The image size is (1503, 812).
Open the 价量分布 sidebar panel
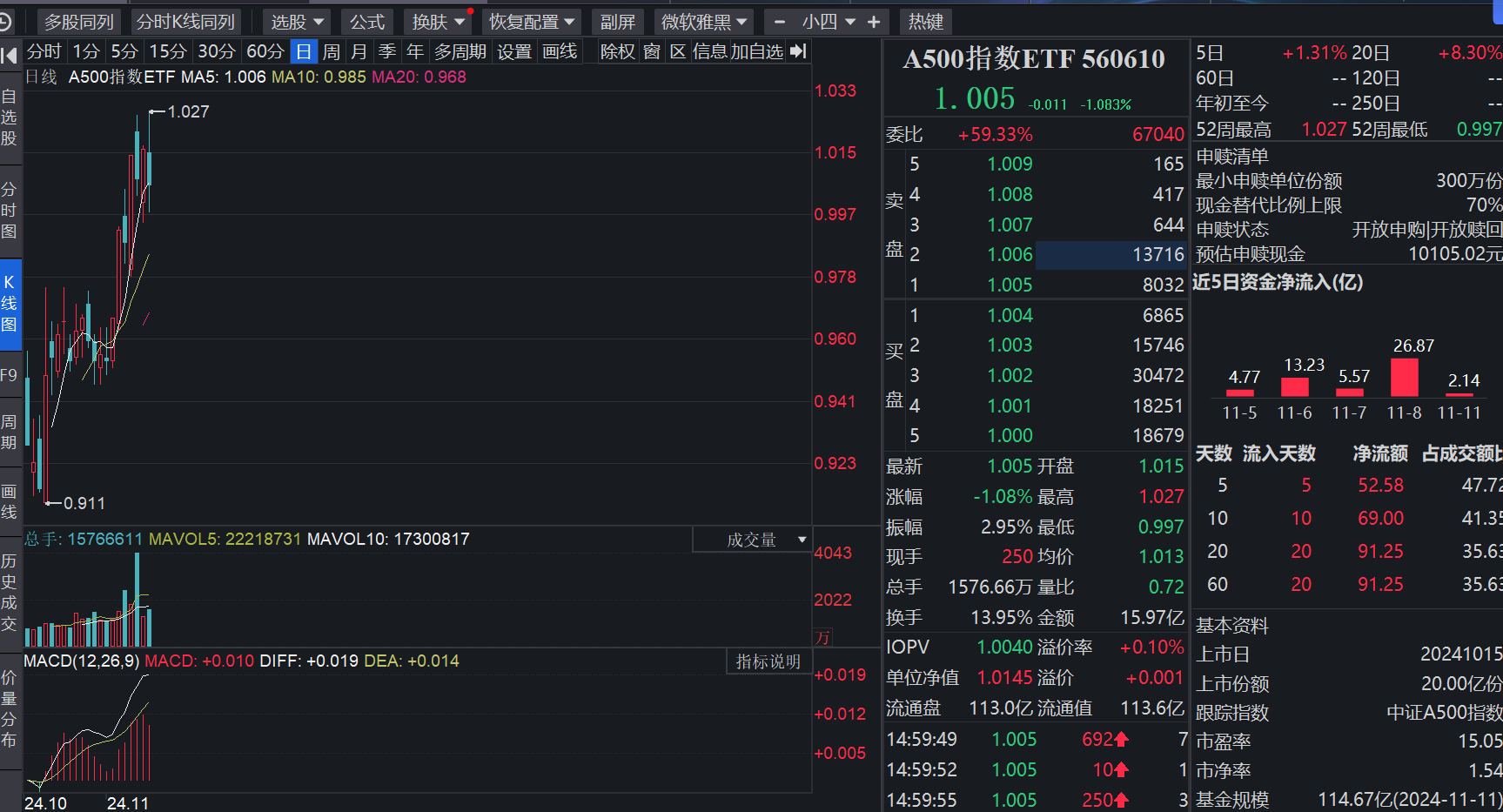coord(10,708)
